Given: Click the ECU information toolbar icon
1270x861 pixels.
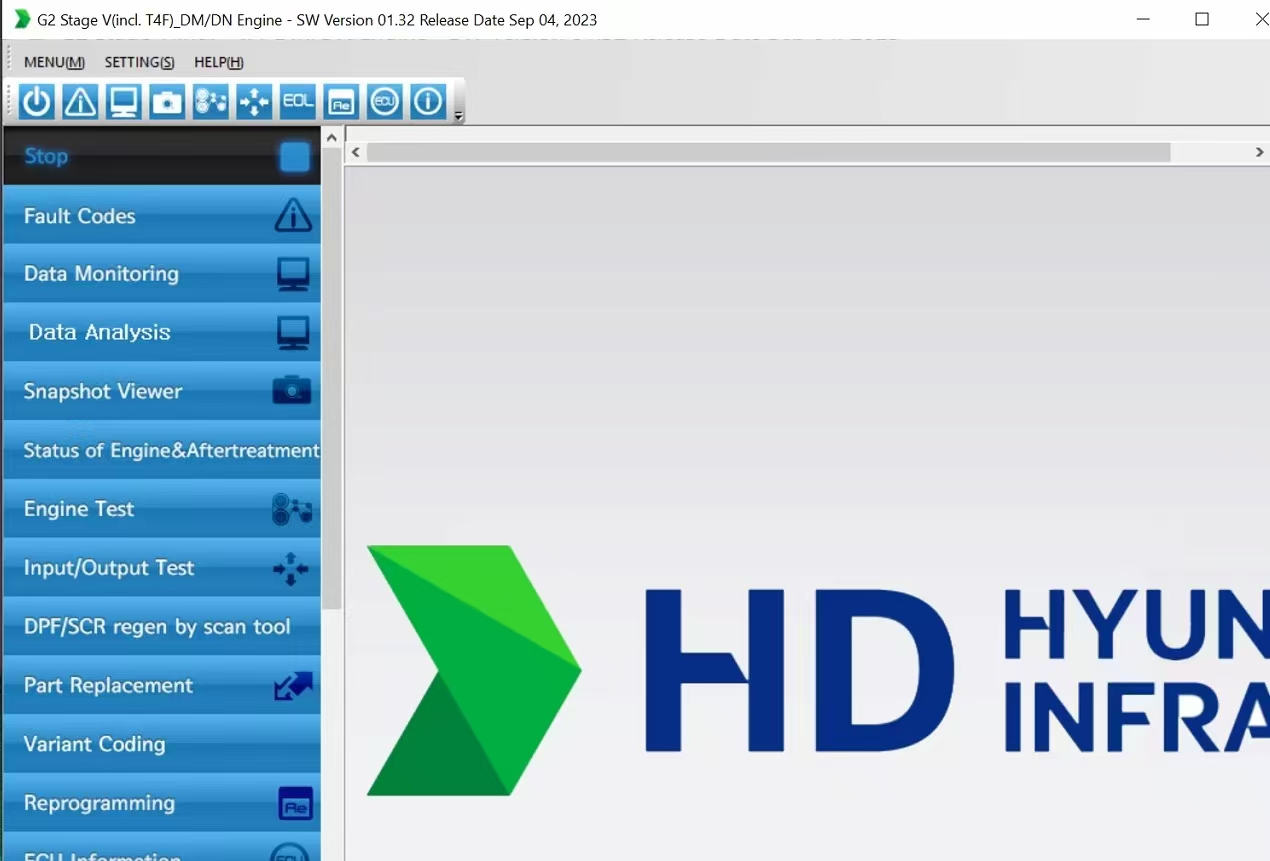Looking at the screenshot, I should click(385, 102).
